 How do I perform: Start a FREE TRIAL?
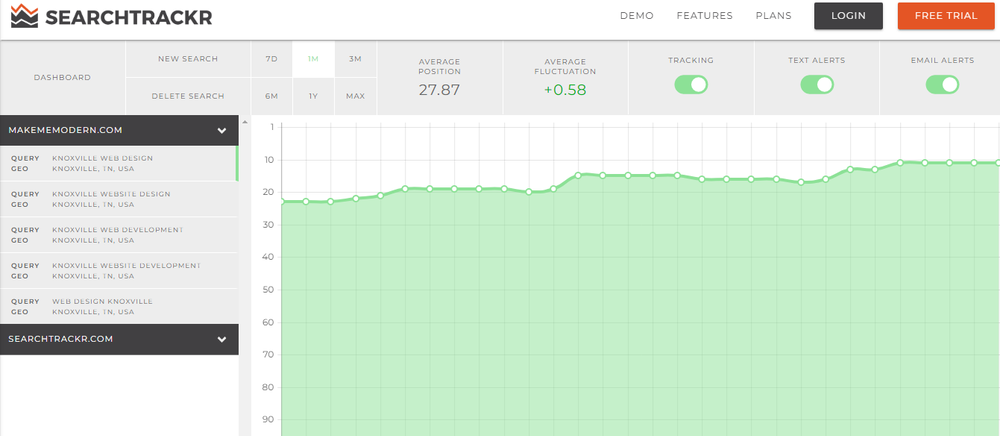click(946, 16)
